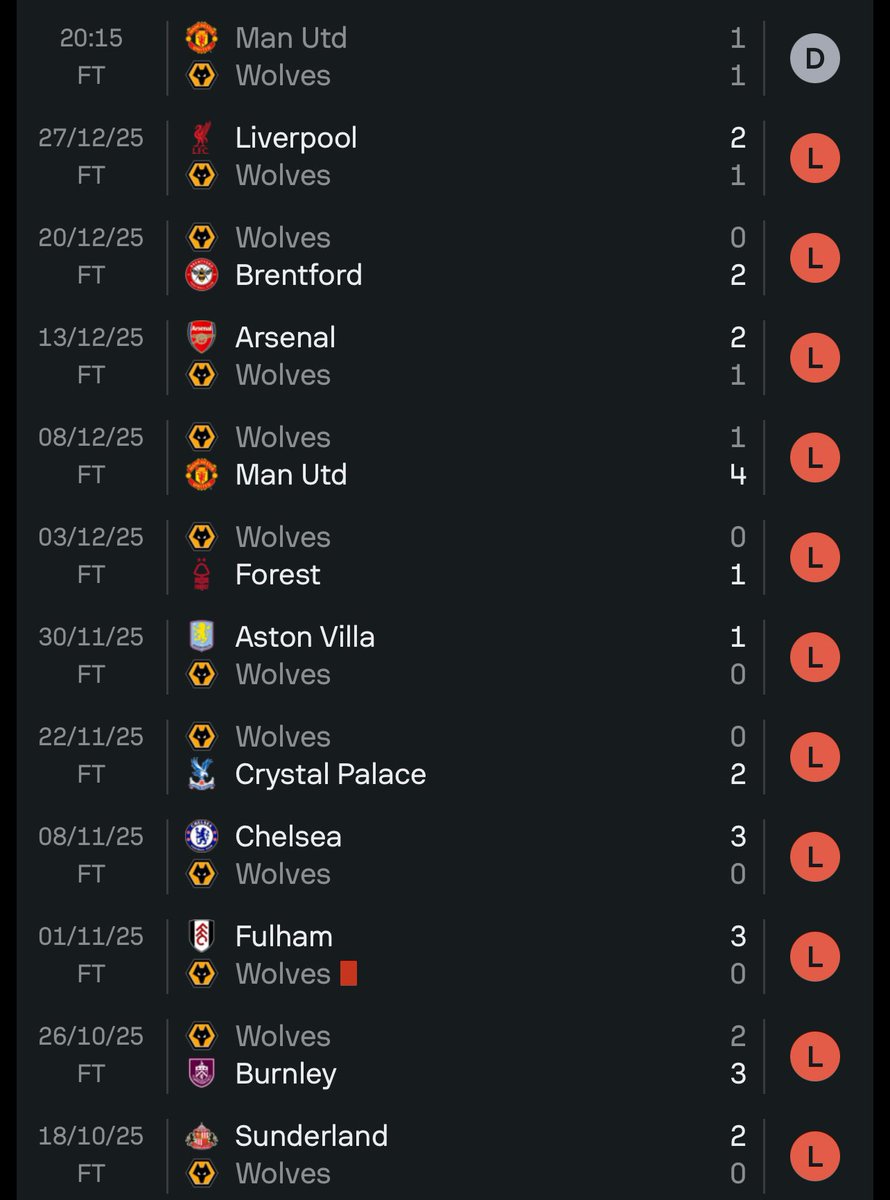Open the Man Utd team name in the 20:15 match

[x=291, y=38]
